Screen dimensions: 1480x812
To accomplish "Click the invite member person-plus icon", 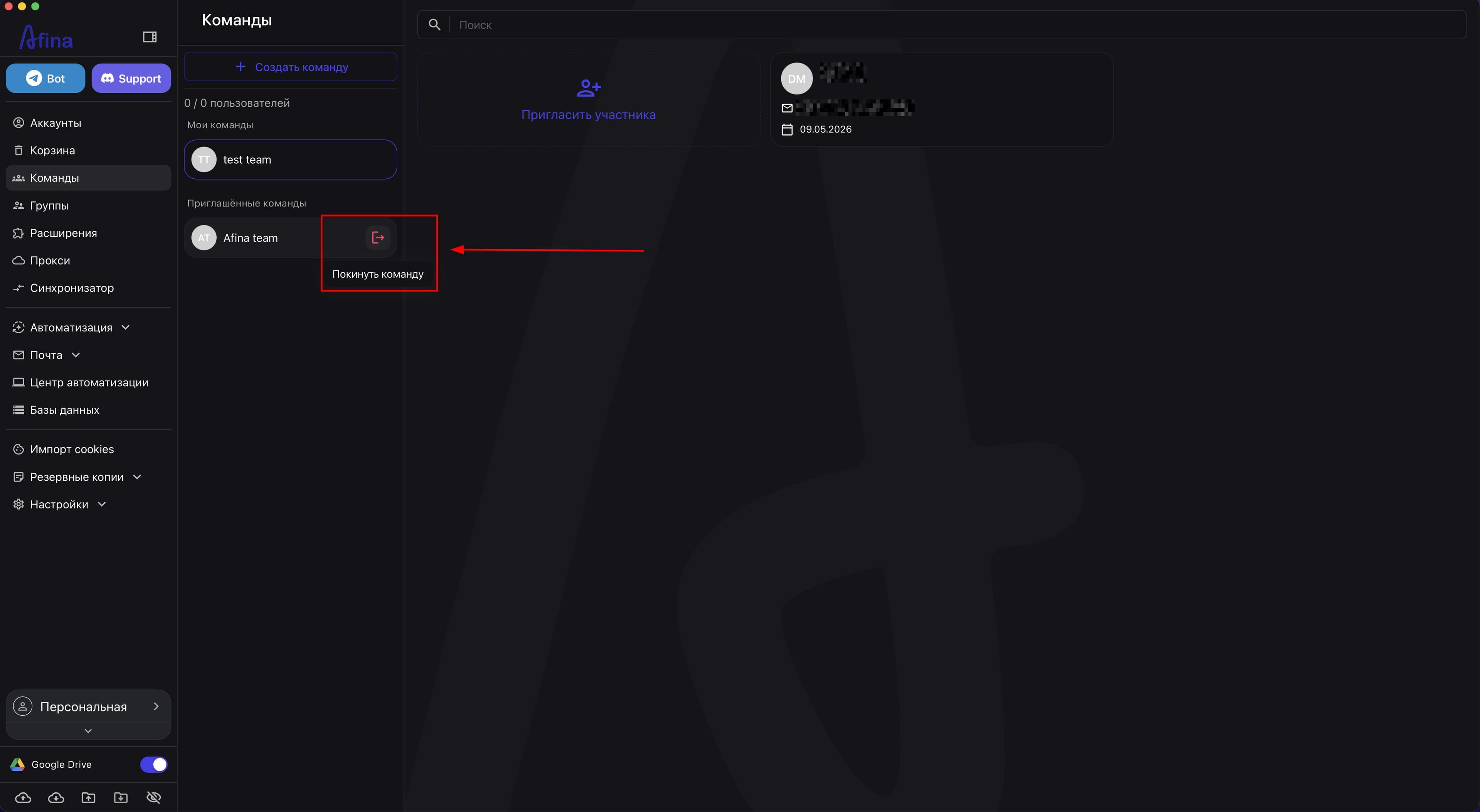I will pyautogui.click(x=588, y=88).
